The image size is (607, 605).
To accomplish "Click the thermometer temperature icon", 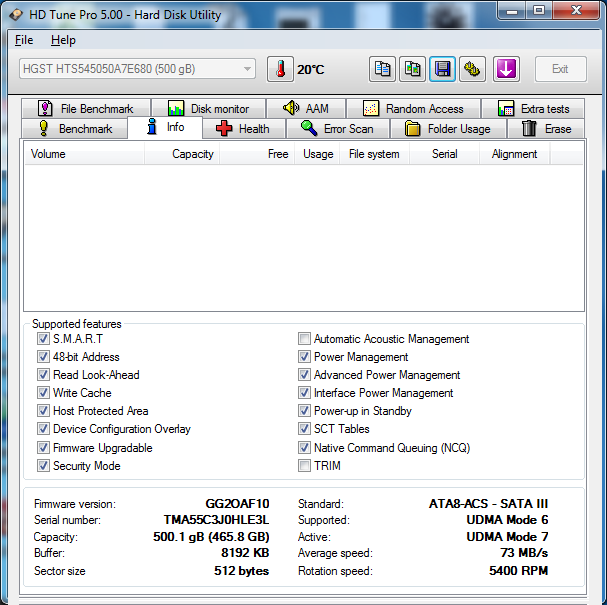I will 280,69.
